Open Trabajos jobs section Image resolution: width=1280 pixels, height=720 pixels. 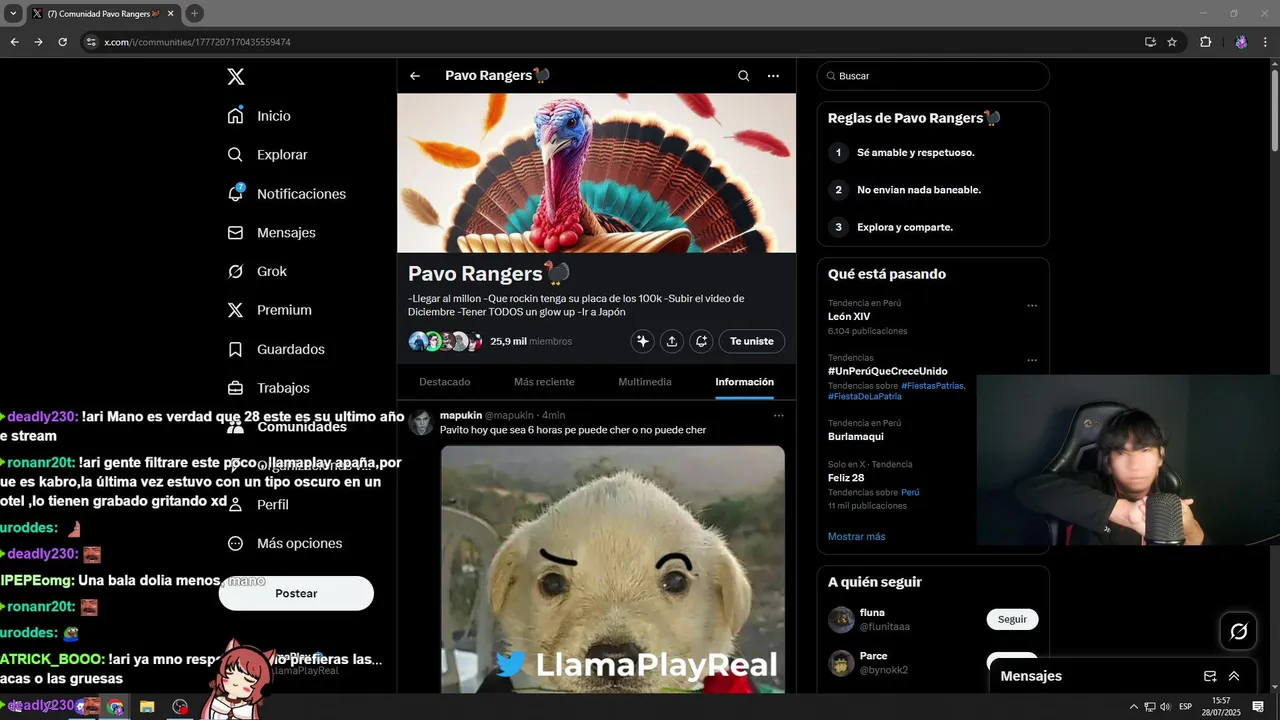tap(268, 388)
